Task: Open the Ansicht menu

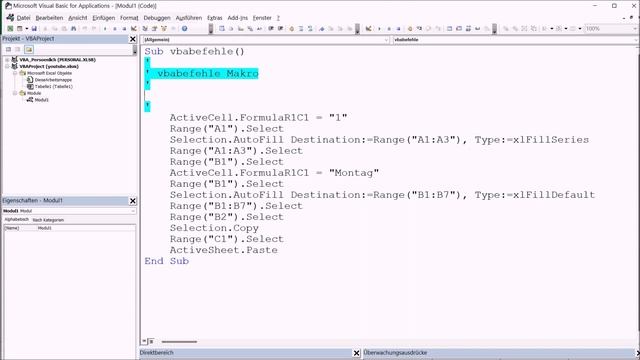Action: 78,18
